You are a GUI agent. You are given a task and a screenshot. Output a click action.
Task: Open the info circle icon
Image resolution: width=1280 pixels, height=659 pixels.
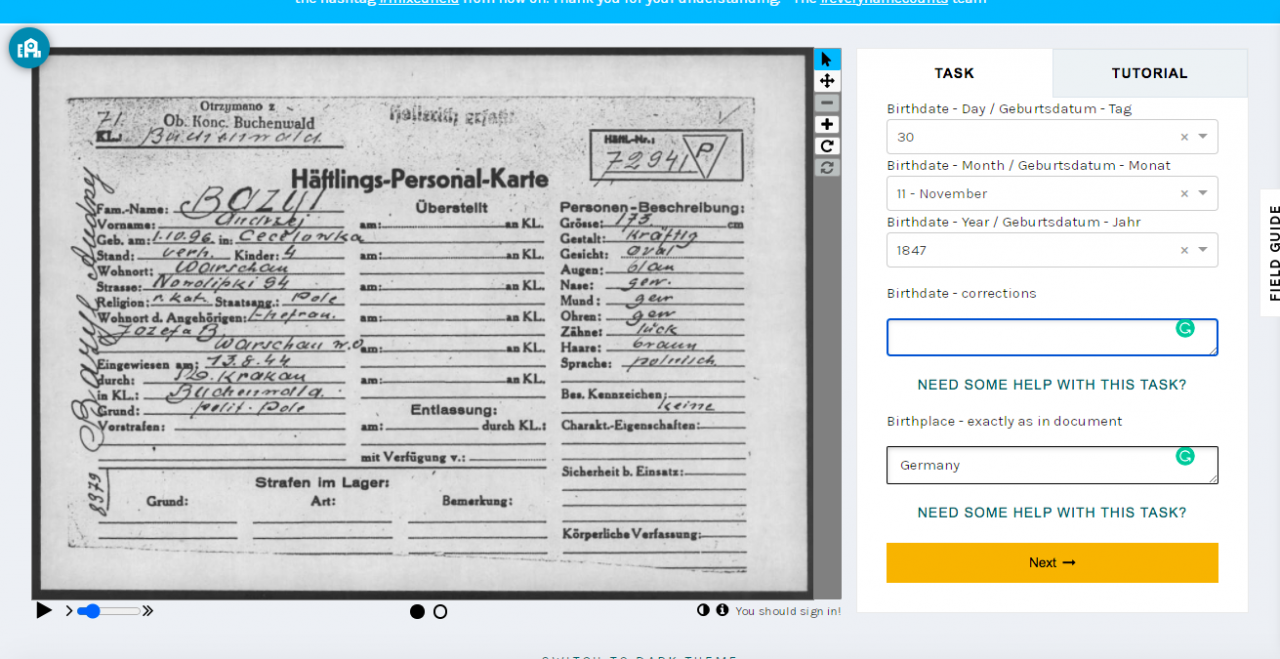[x=722, y=610]
